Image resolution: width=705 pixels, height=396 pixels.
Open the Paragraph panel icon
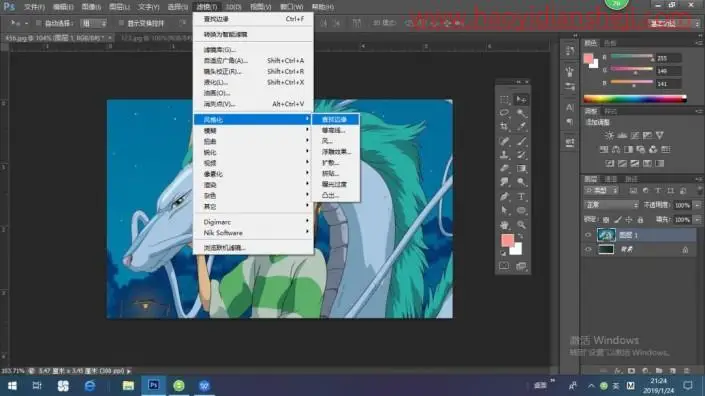(570, 122)
